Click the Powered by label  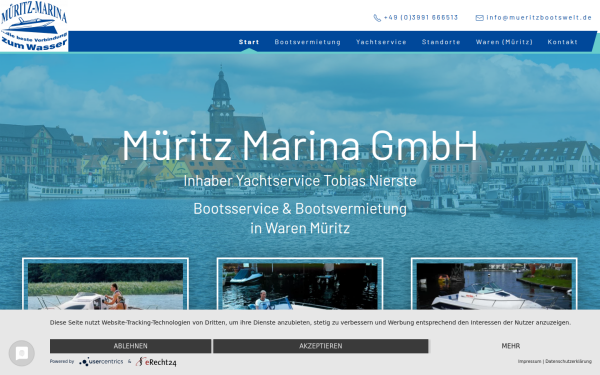[x=62, y=361]
